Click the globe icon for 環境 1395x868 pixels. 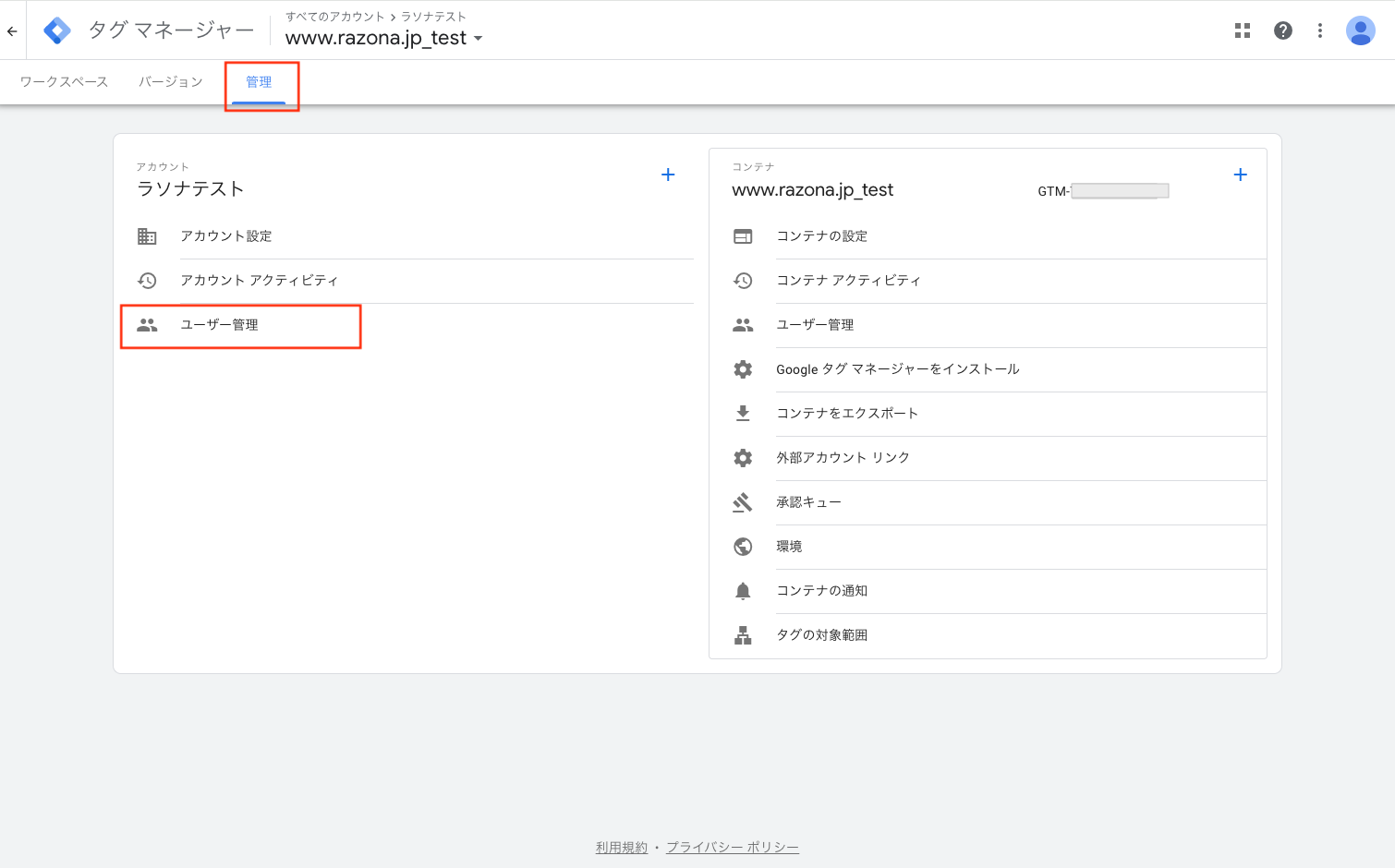(743, 547)
